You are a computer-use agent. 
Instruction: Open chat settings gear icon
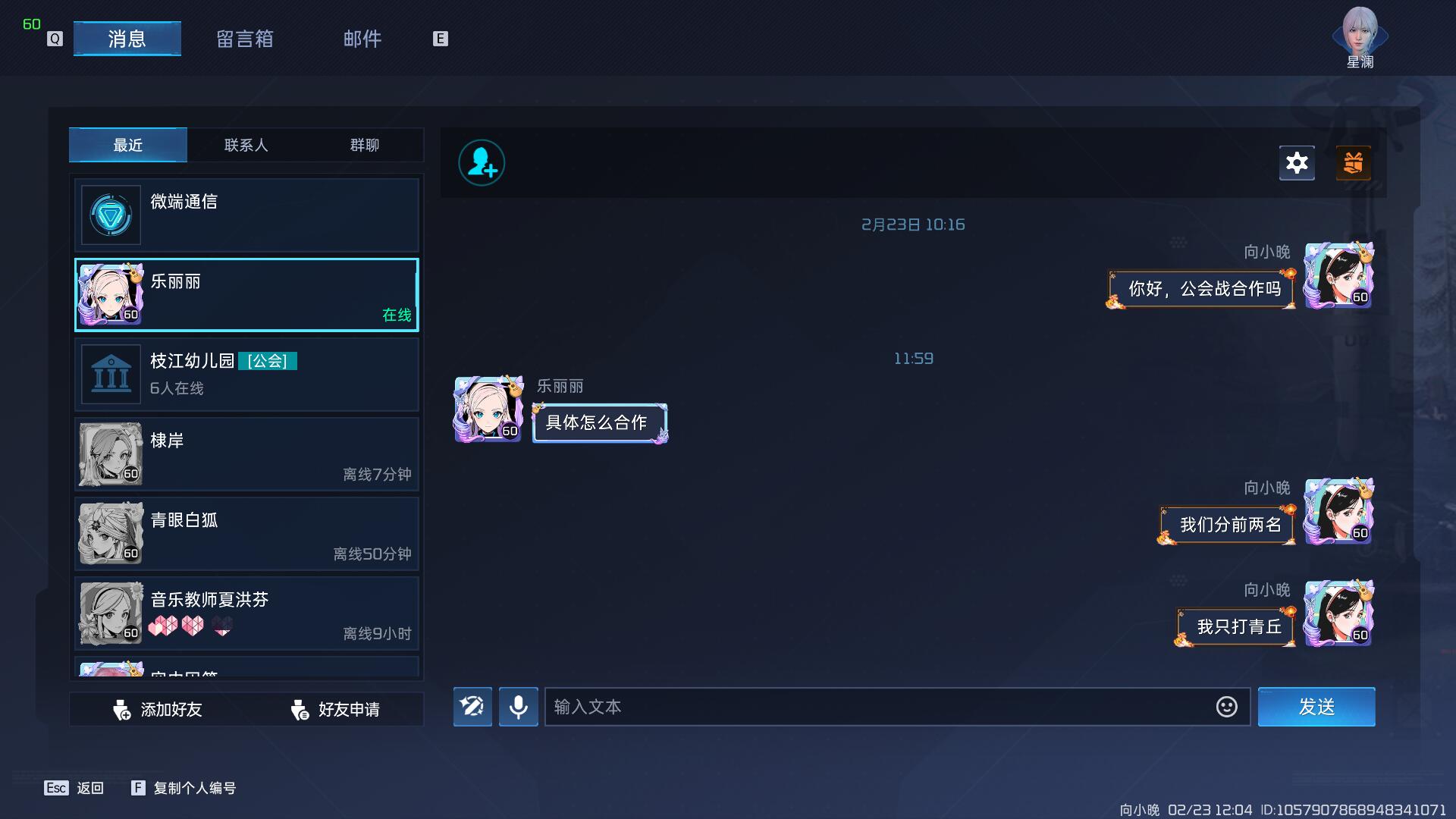point(1297,163)
